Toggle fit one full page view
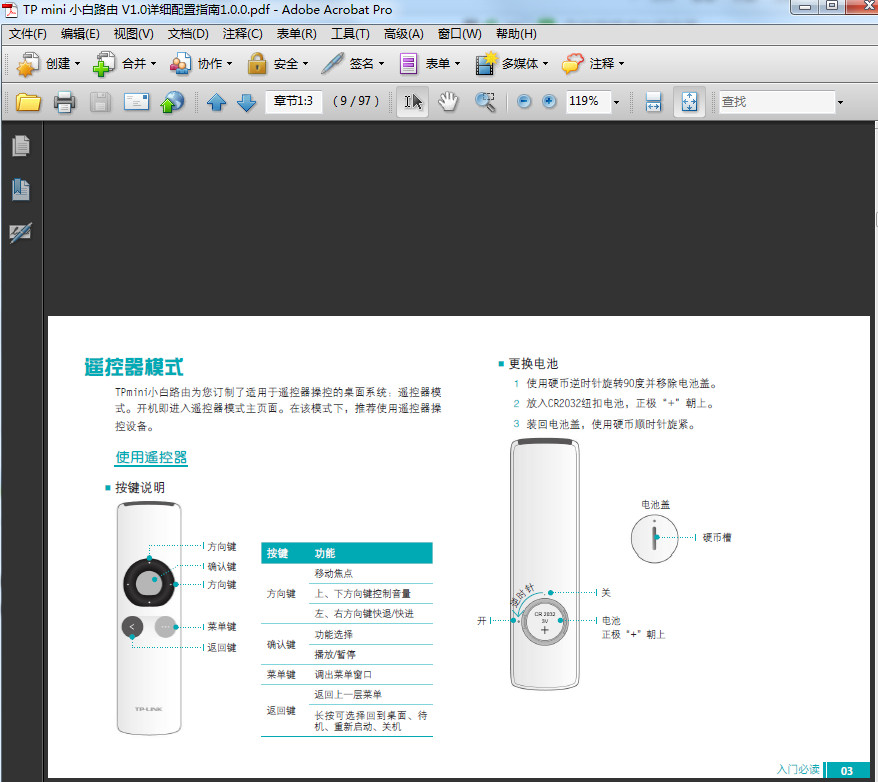The width and height of the screenshot is (878, 782). (689, 102)
